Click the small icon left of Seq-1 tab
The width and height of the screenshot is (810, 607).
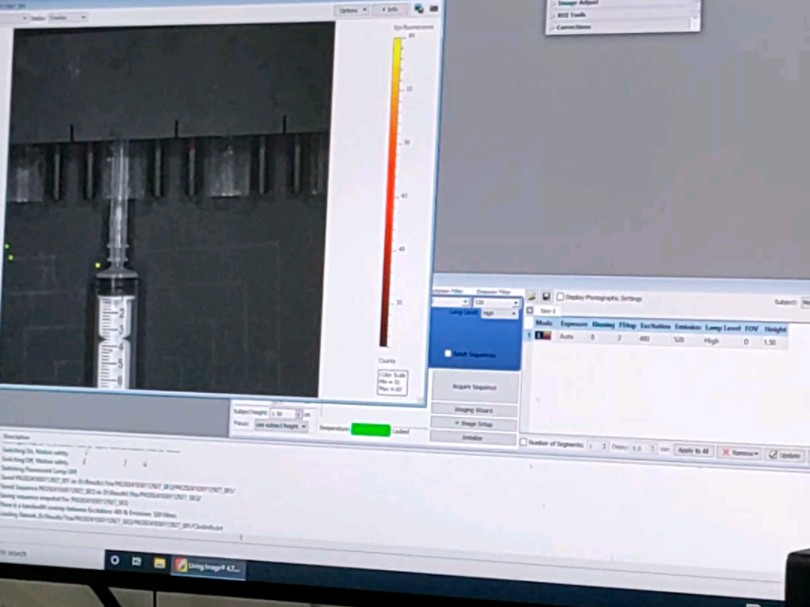[x=530, y=310]
